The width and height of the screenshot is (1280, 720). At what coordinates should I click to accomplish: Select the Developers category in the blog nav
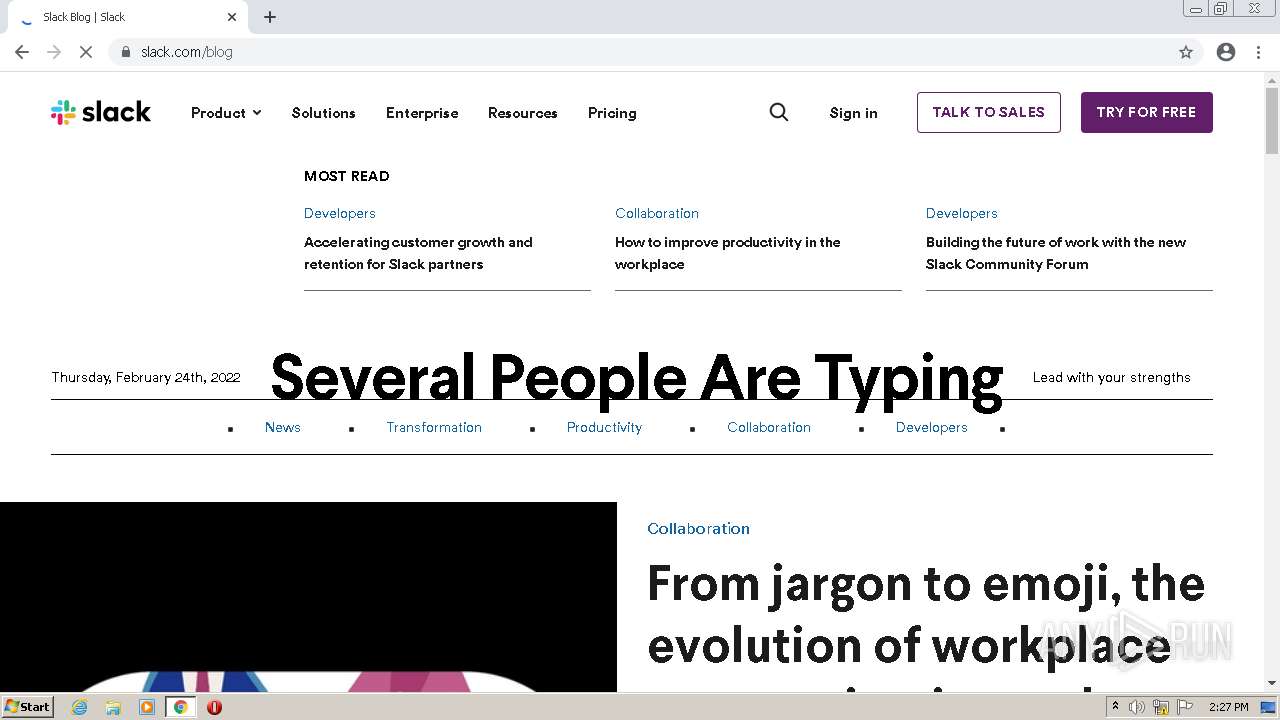tap(931, 427)
